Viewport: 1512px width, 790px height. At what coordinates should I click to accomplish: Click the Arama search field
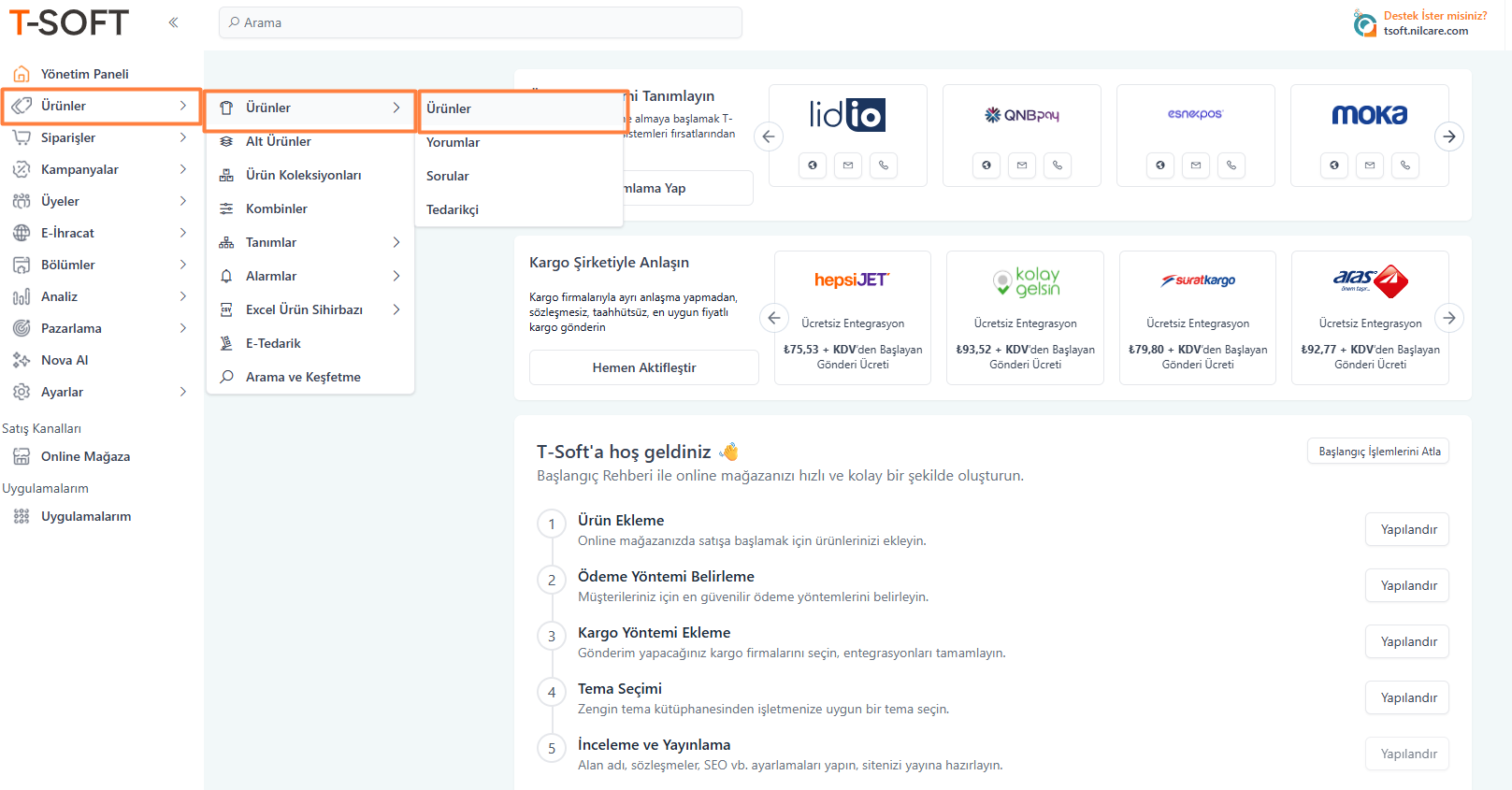click(x=481, y=22)
